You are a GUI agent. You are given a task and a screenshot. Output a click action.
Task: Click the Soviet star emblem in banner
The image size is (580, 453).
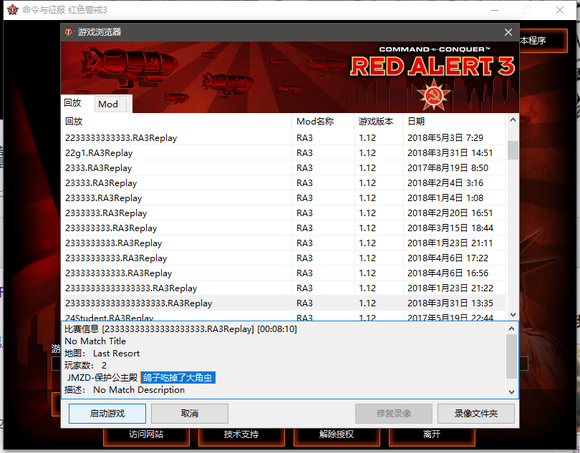pyautogui.click(x=434, y=94)
